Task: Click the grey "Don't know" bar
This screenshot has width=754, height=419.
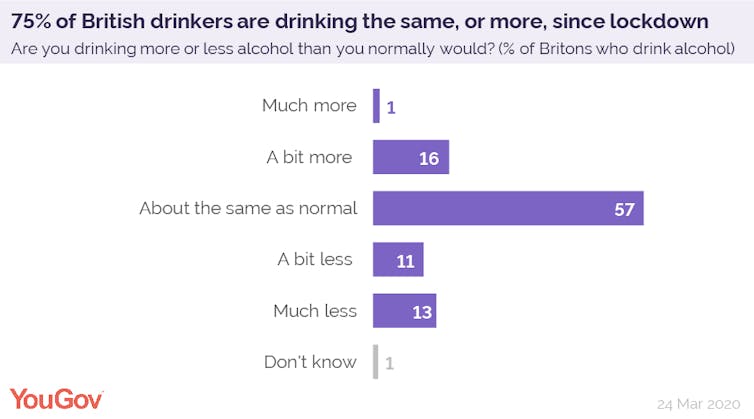Action: [x=376, y=362]
